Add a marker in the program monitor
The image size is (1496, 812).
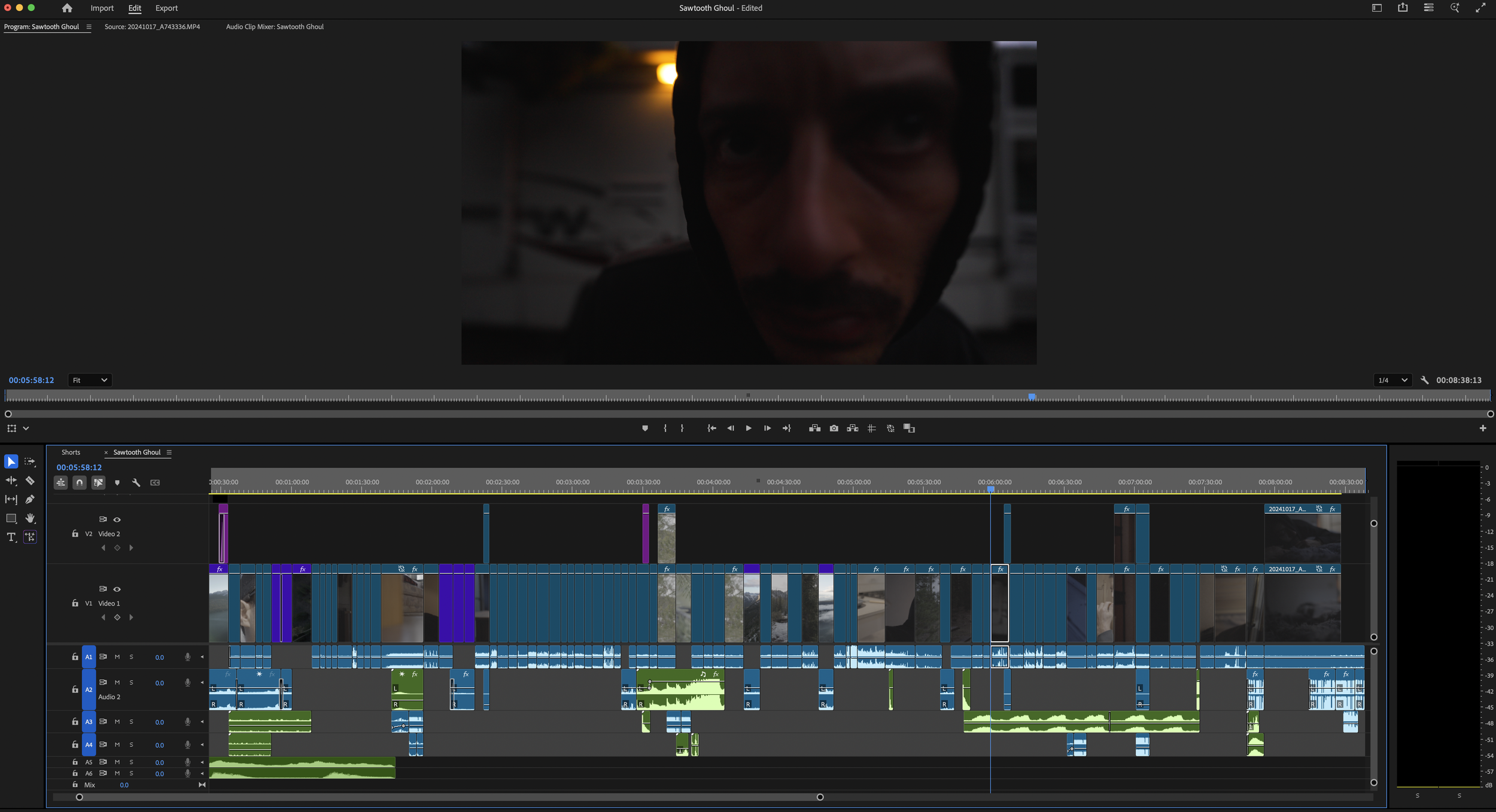tap(644, 428)
